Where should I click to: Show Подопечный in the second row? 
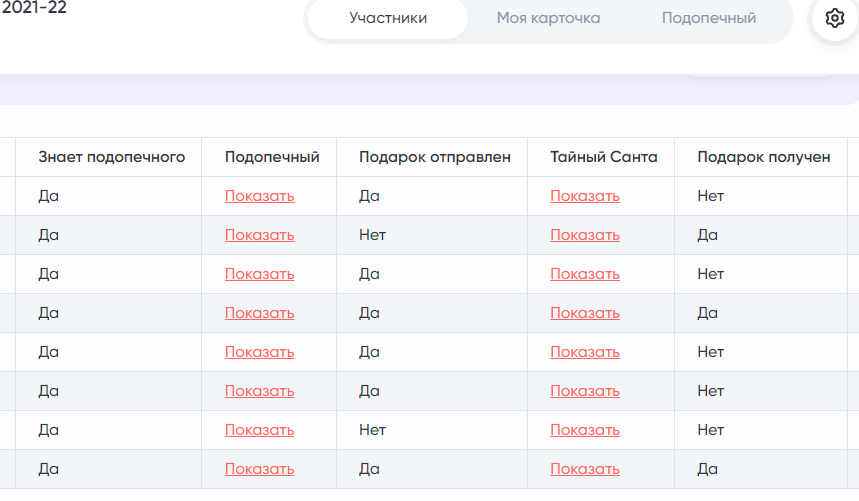point(260,235)
